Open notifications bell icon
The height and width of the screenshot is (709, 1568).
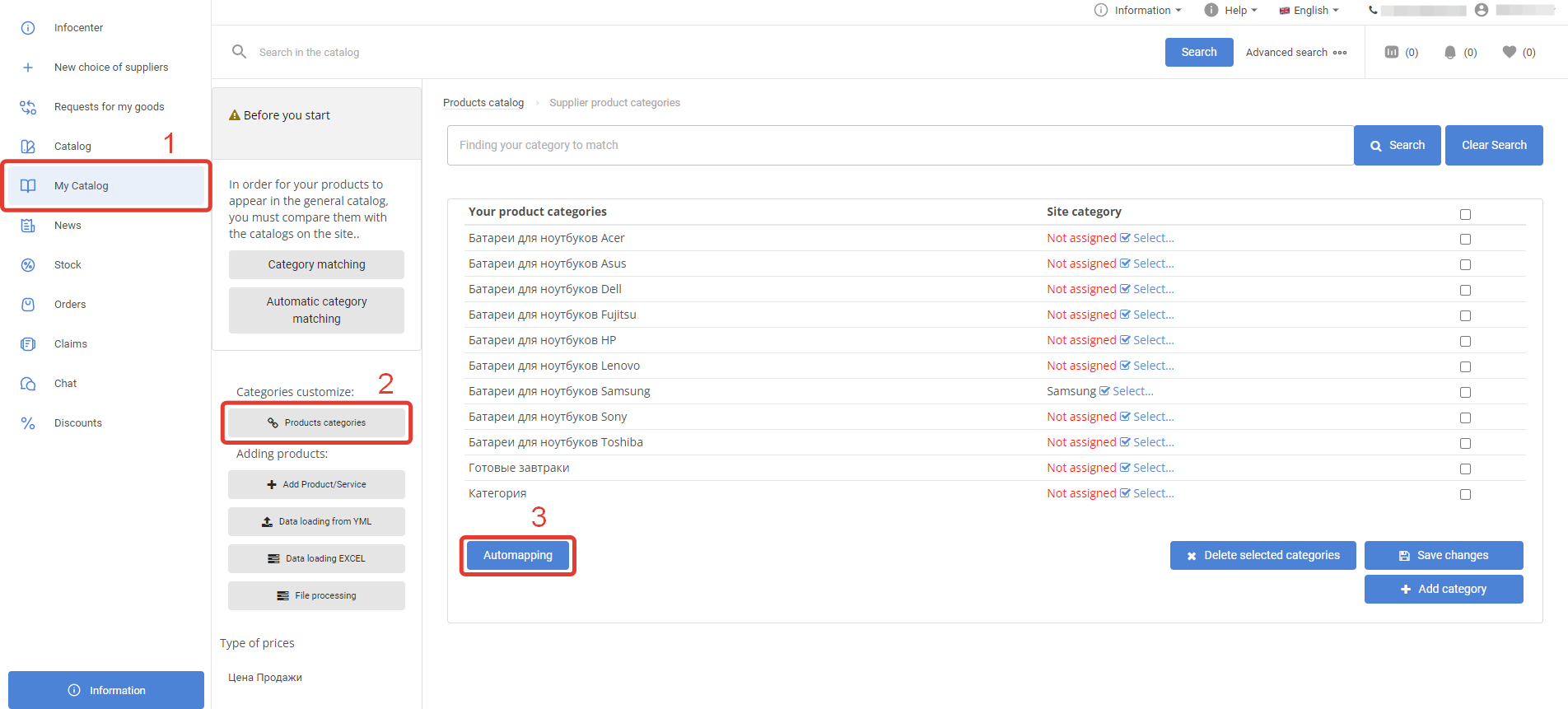click(x=1450, y=52)
